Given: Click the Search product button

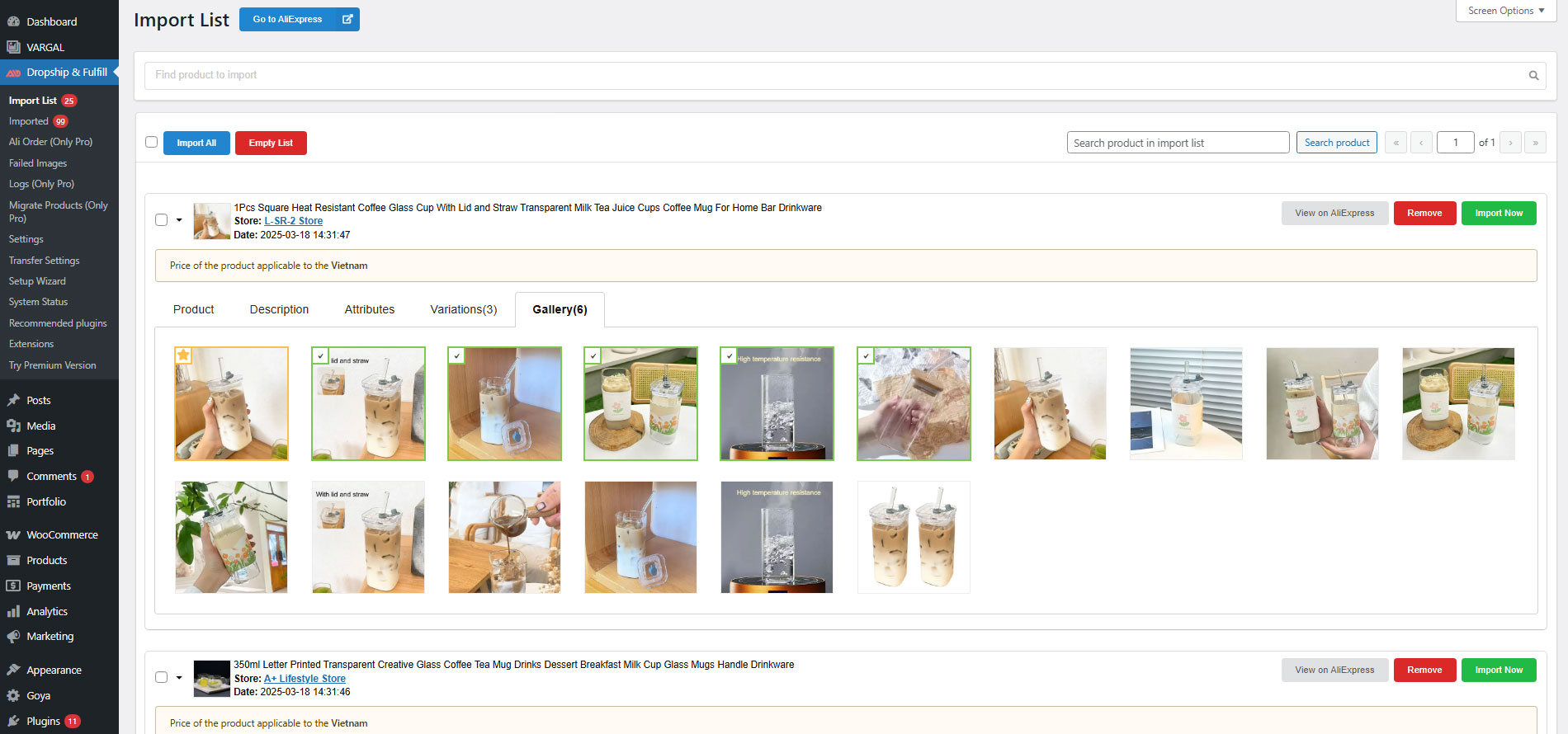Looking at the screenshot, I should click(x=1336, y=143).
